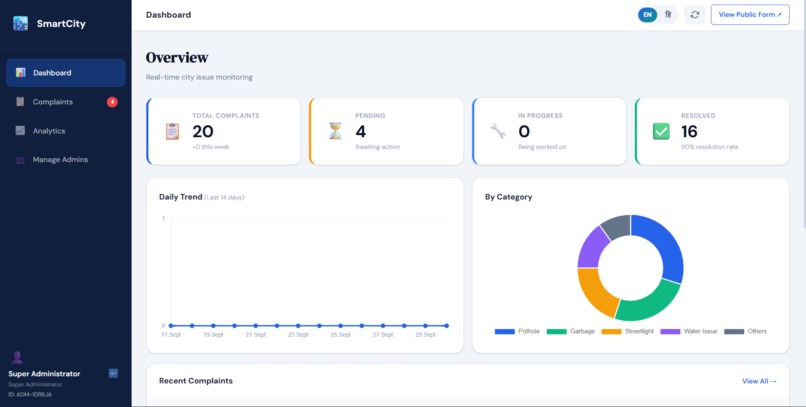This screenshot has width=806, height=407.
Task: Switch language to EN
Action: pos(647,14)
